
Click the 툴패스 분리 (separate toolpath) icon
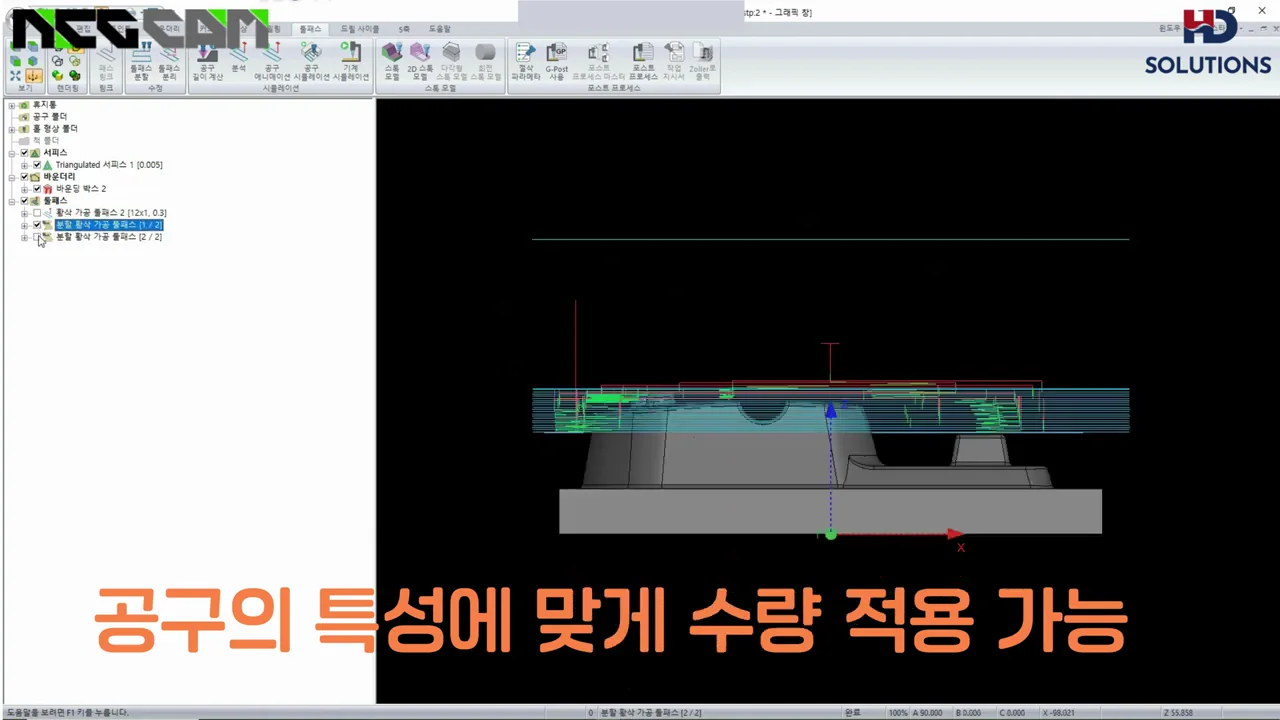tap(169, 59)
